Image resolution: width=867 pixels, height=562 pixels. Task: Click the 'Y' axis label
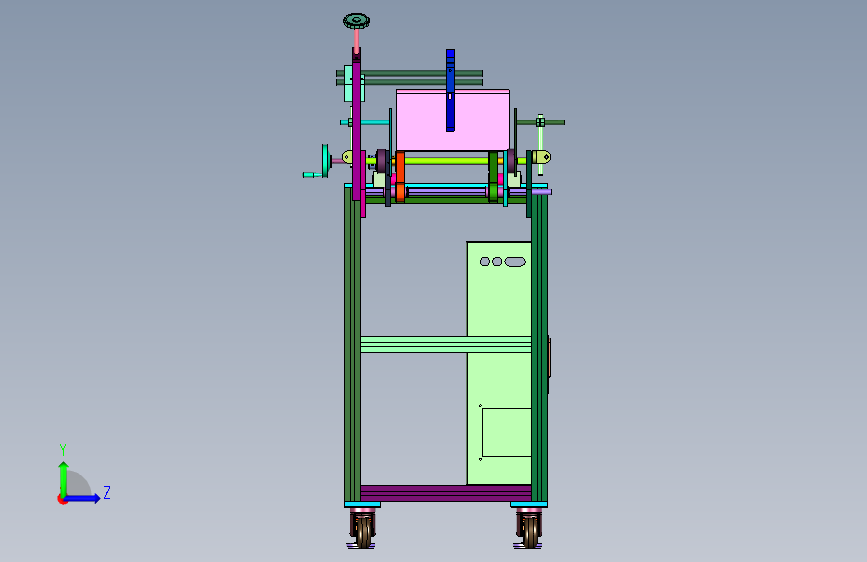[x=63, y=450]
